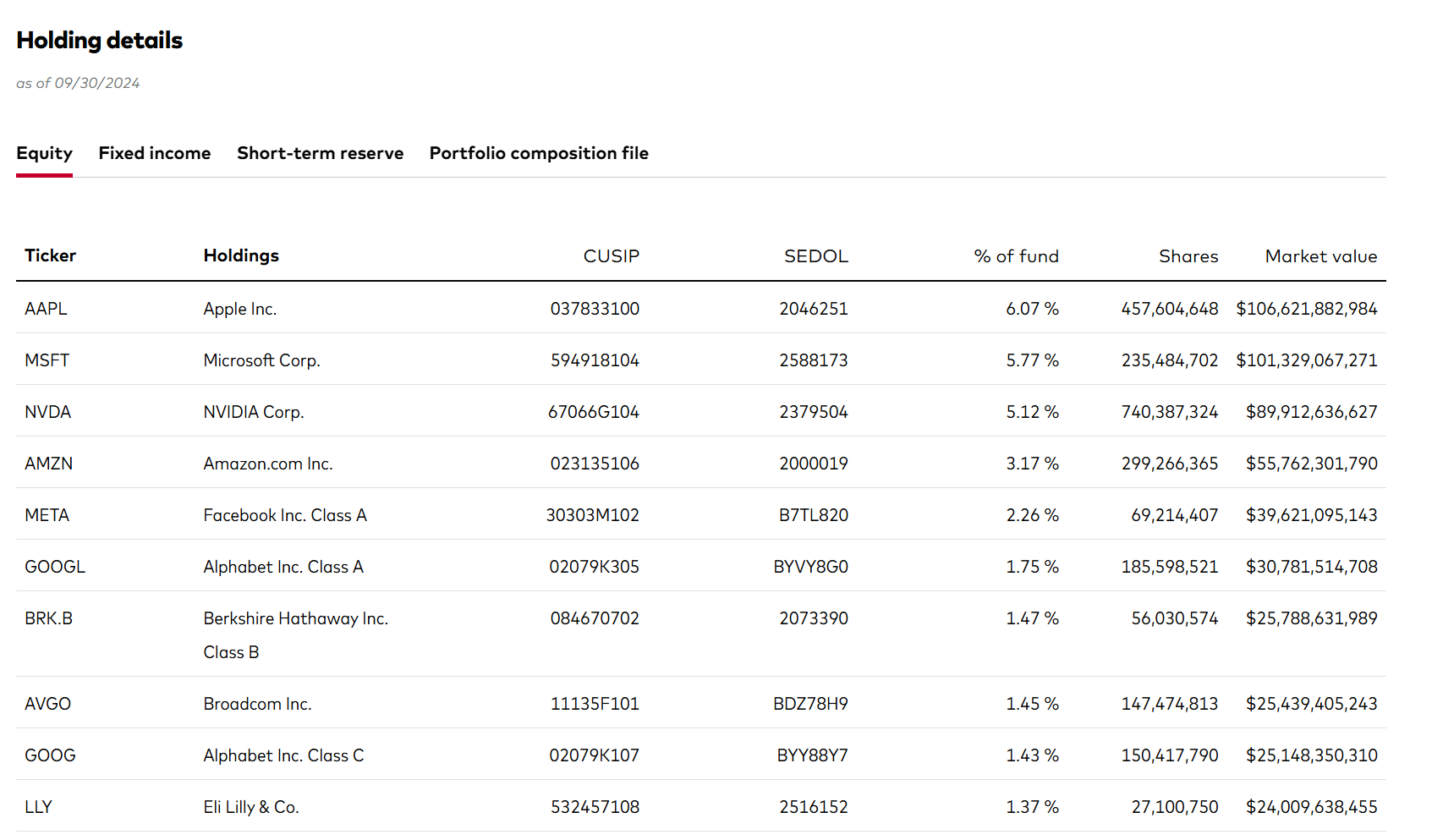The width and height of the screenshot is (1432, 840).
Task: Click SEDOL 2000019 in Amazon row
Action: tap(814, 464)
